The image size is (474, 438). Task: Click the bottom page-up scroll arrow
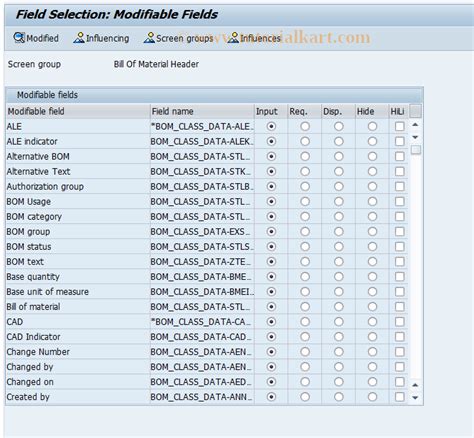click(415, 385)
